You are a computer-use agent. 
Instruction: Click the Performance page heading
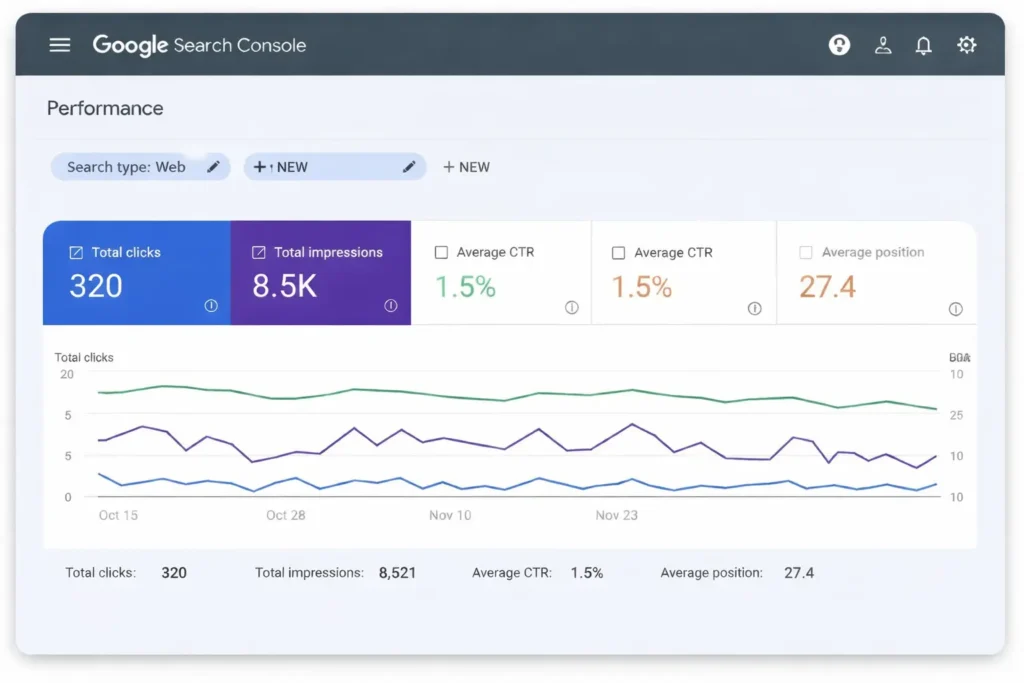click(105, 108)
